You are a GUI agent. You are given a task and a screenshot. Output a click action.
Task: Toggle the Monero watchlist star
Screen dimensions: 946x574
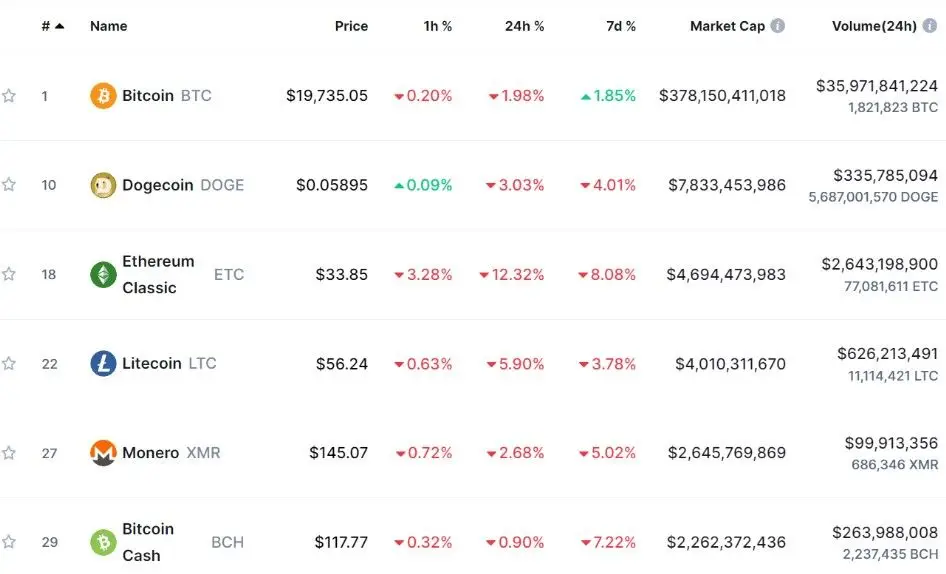pos(9,453)
